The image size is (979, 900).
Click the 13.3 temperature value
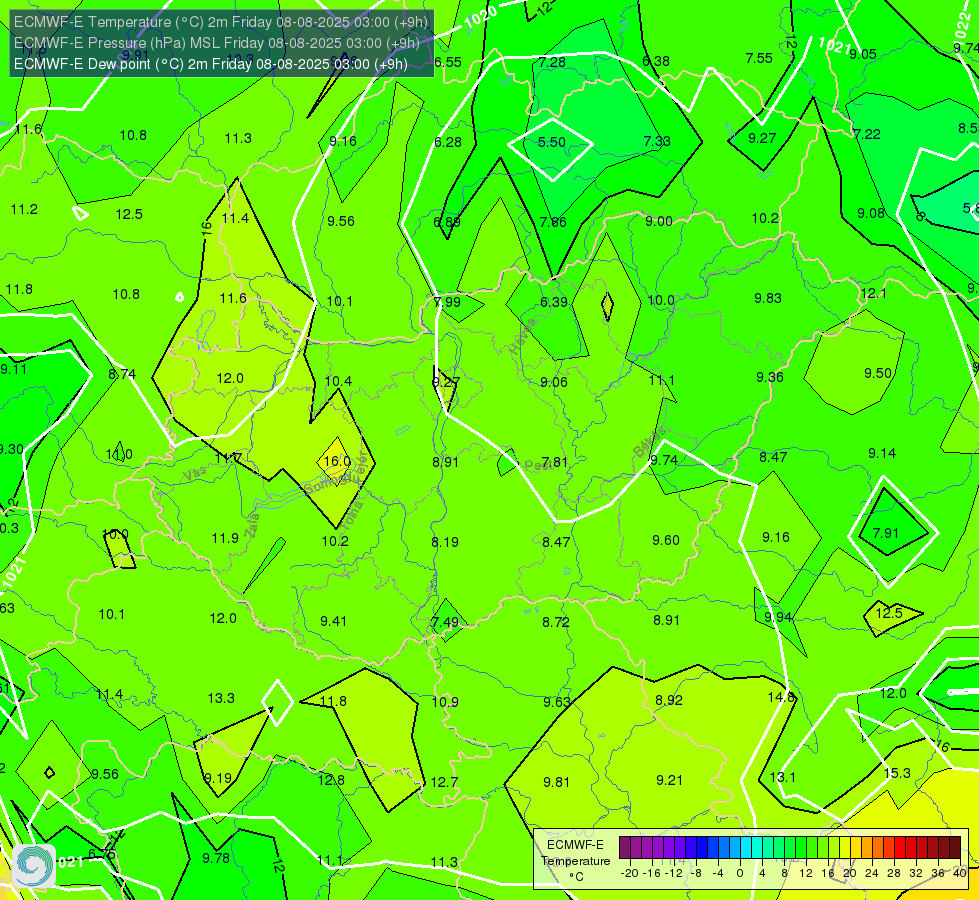(x=221, y=698)
